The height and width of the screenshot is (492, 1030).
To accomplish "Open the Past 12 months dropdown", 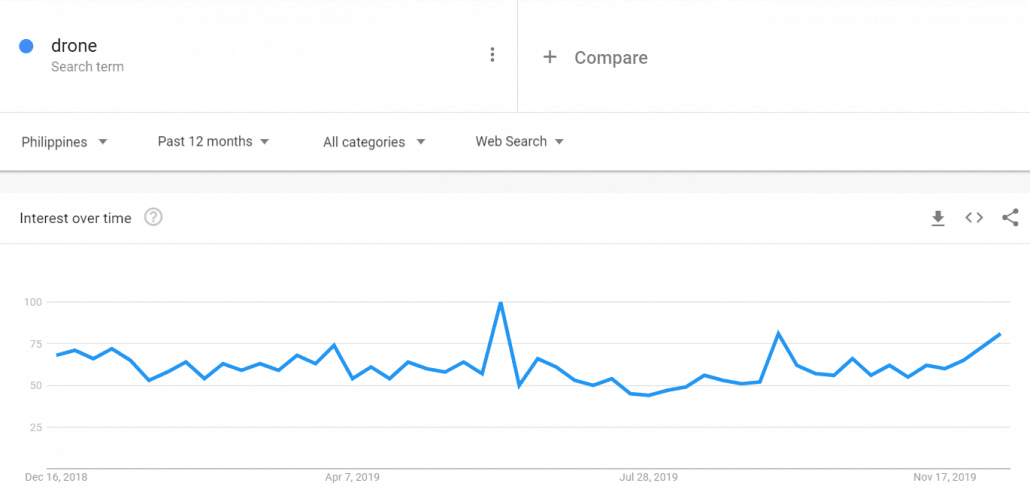I will click(x=213, y=142).
